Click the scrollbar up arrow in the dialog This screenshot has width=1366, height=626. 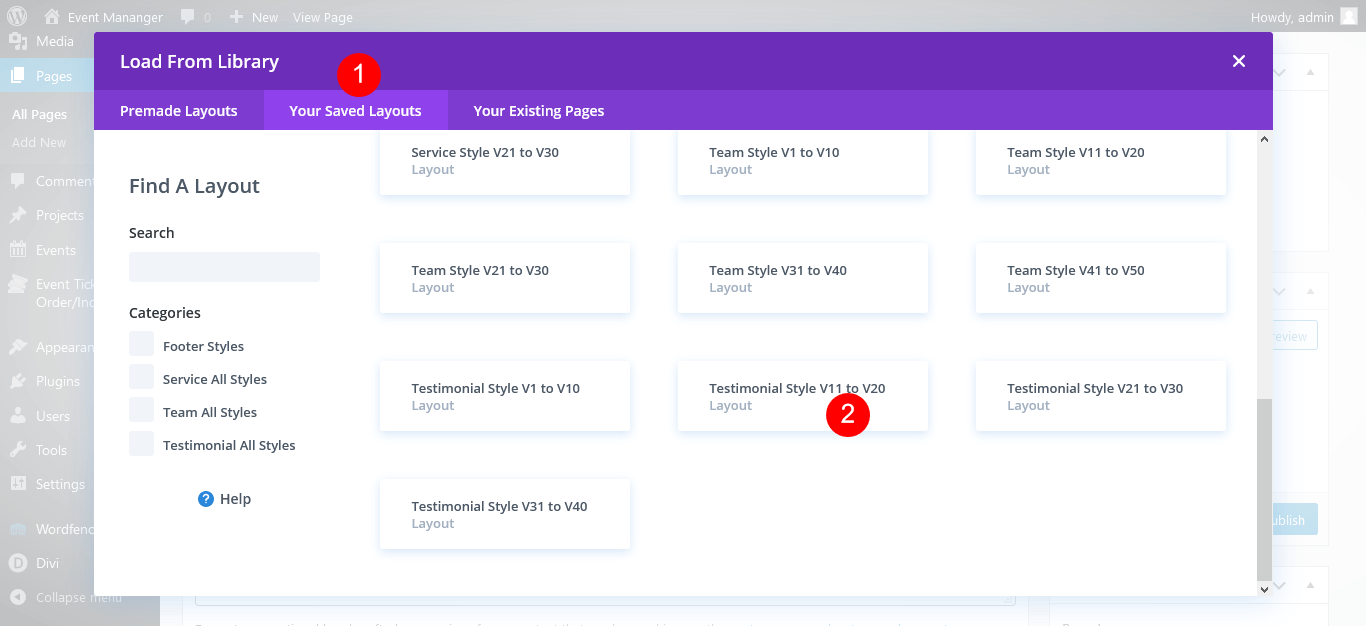[x=1265, y=139]
